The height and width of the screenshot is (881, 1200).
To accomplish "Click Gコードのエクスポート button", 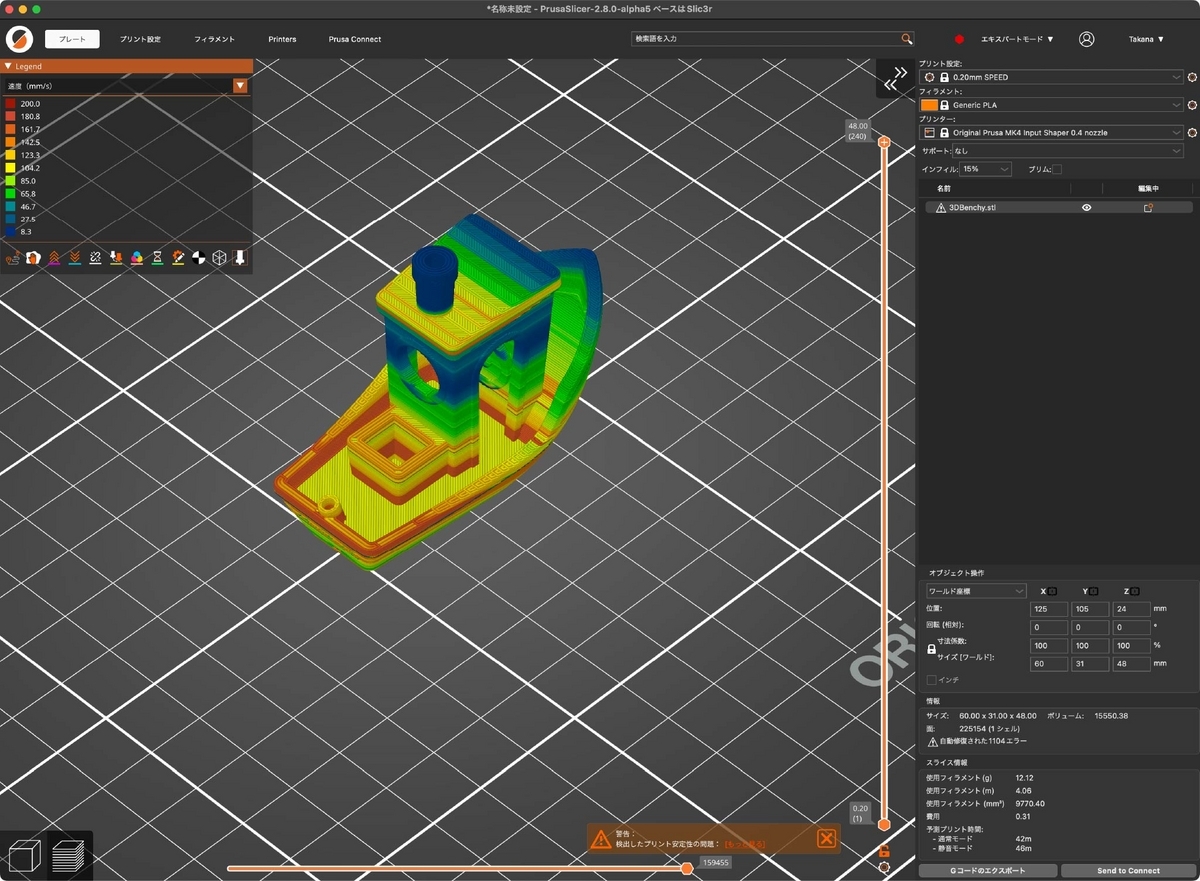I will [x=987, y=870].
